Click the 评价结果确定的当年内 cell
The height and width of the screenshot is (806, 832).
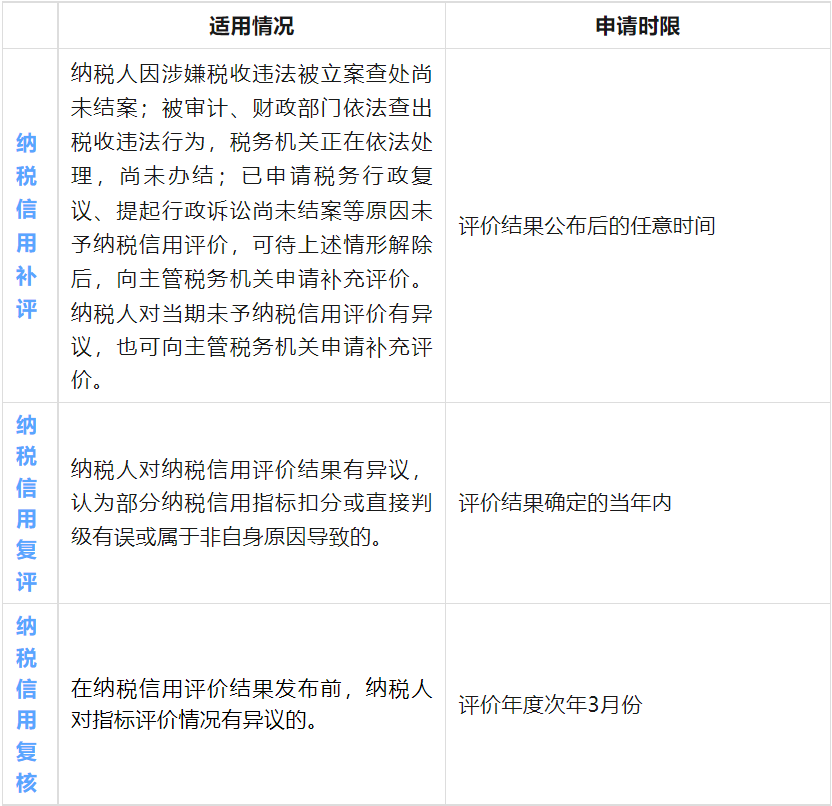(x=565, y=502)
